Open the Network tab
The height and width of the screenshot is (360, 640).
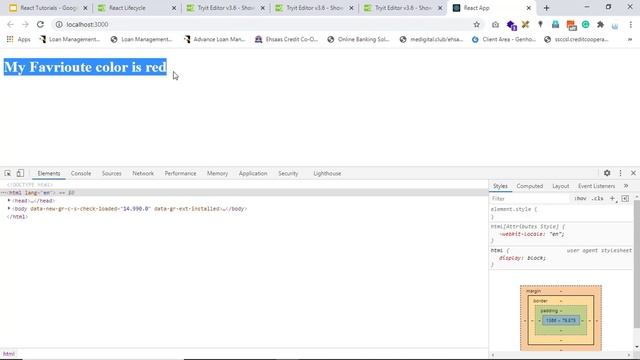143,173
